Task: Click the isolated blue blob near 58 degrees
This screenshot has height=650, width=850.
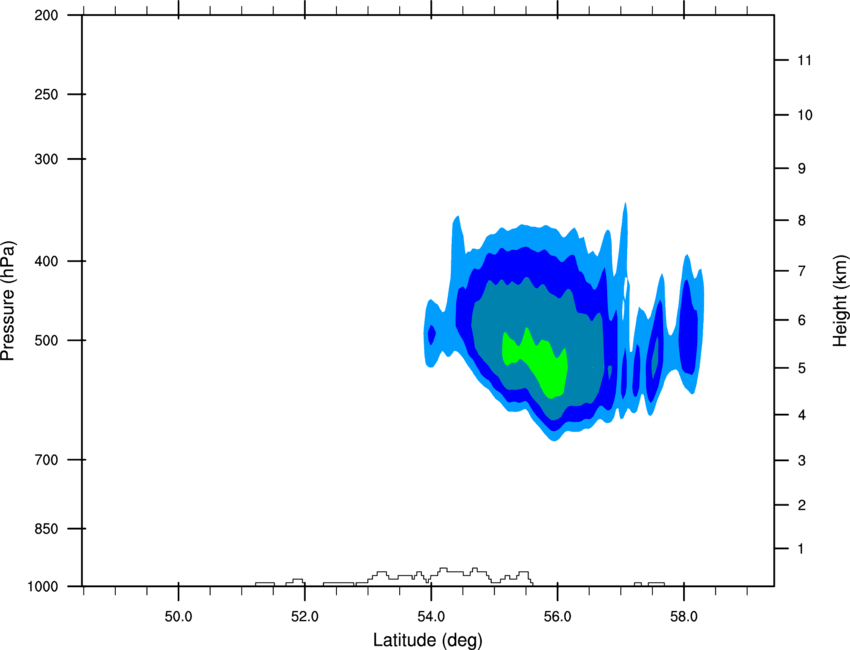Action: (689, 325)
